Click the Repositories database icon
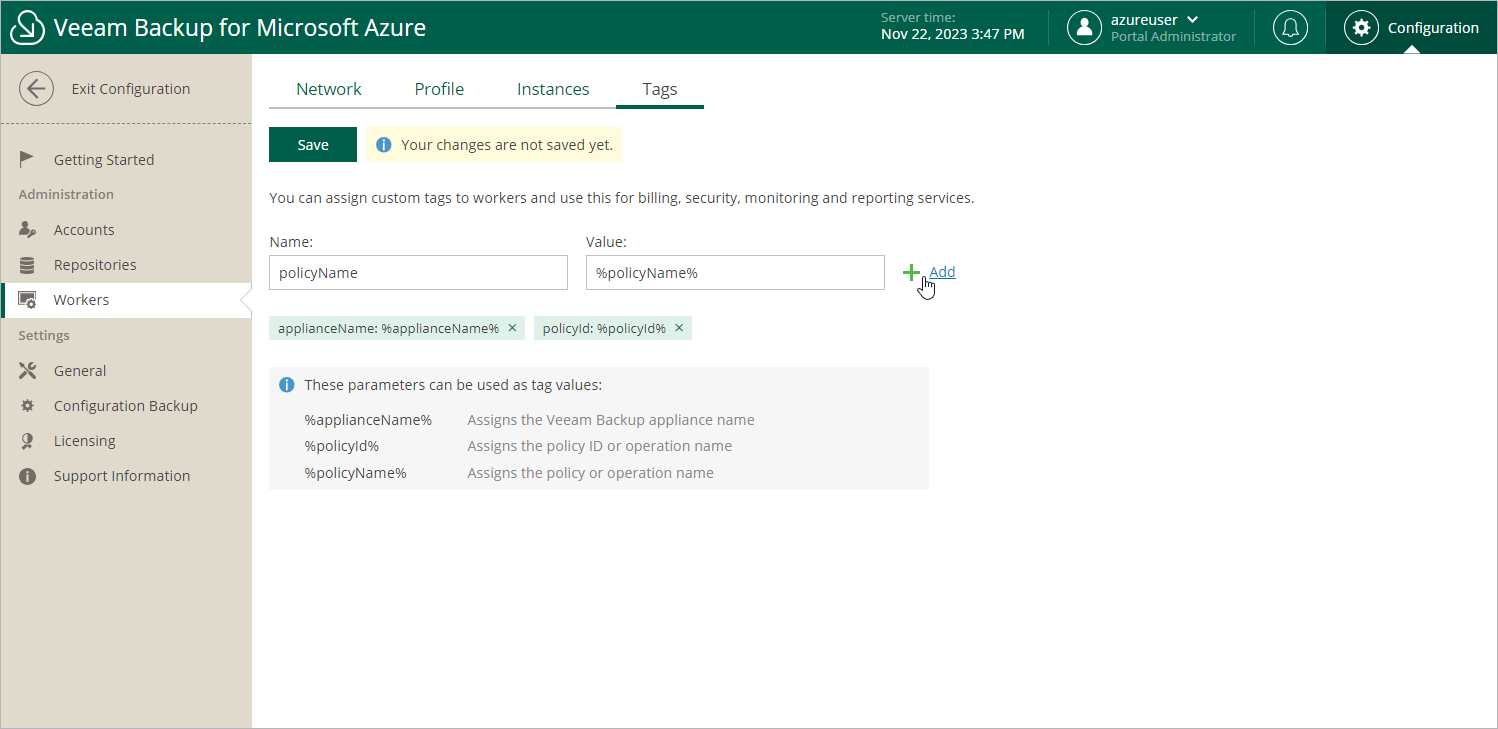 click(x=28, y=265)
